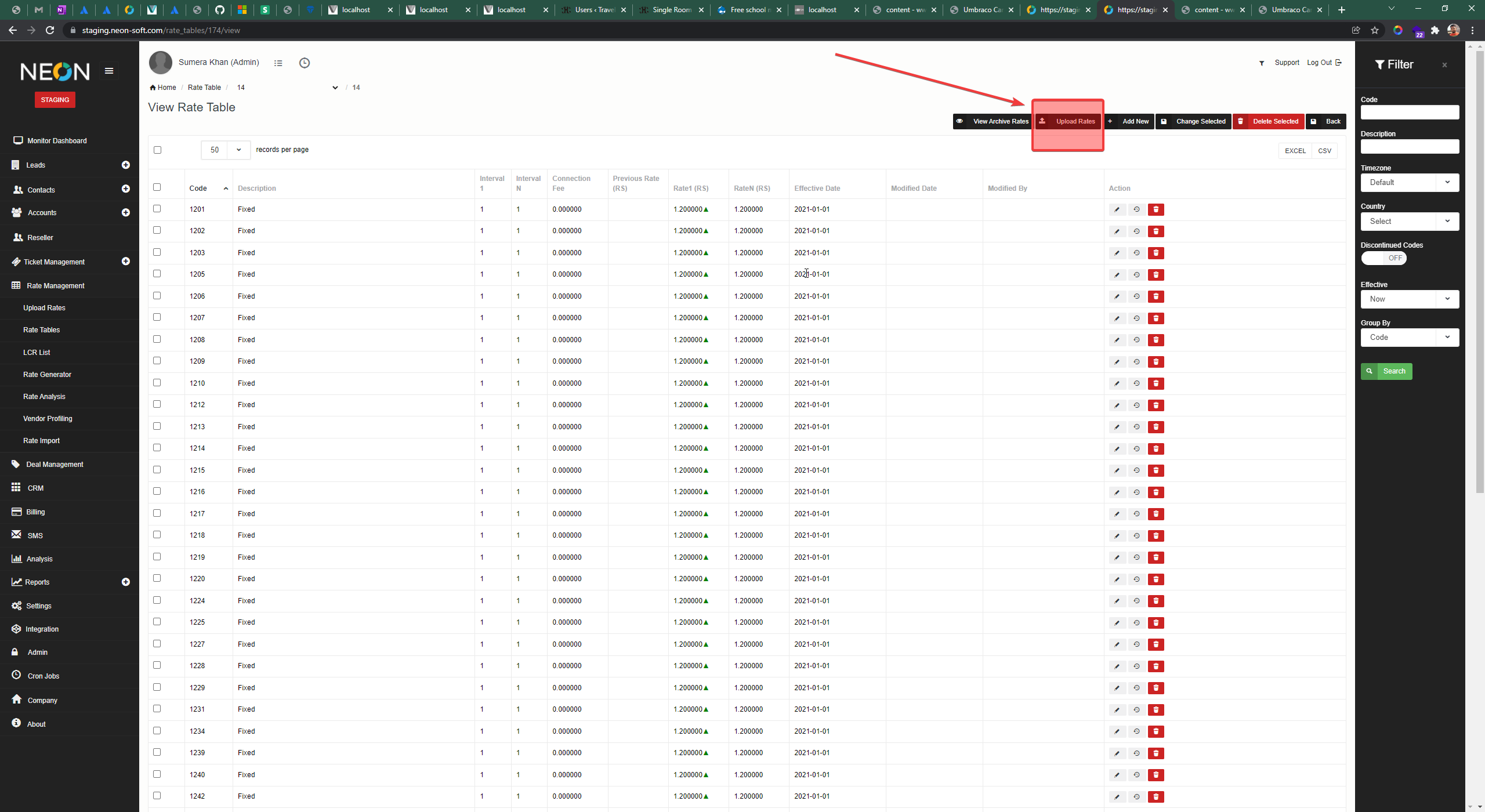Image resolution: width=1485 pixels, height=812 pixels.
Task: Expand the Timezone dropdown in Filter
Action: click(x=1410, y=182)
